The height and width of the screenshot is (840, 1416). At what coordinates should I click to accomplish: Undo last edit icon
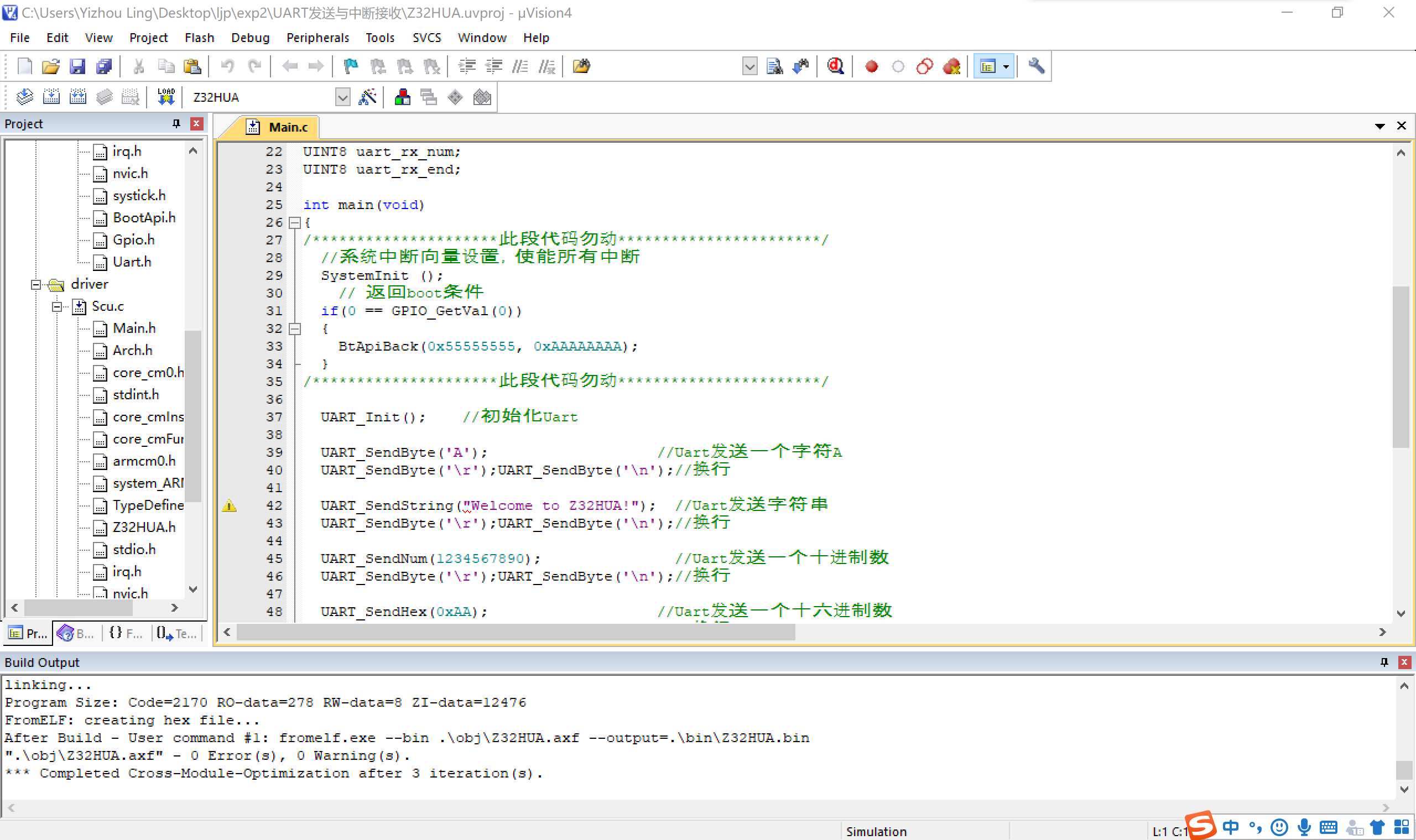click(x=227, y=66)
